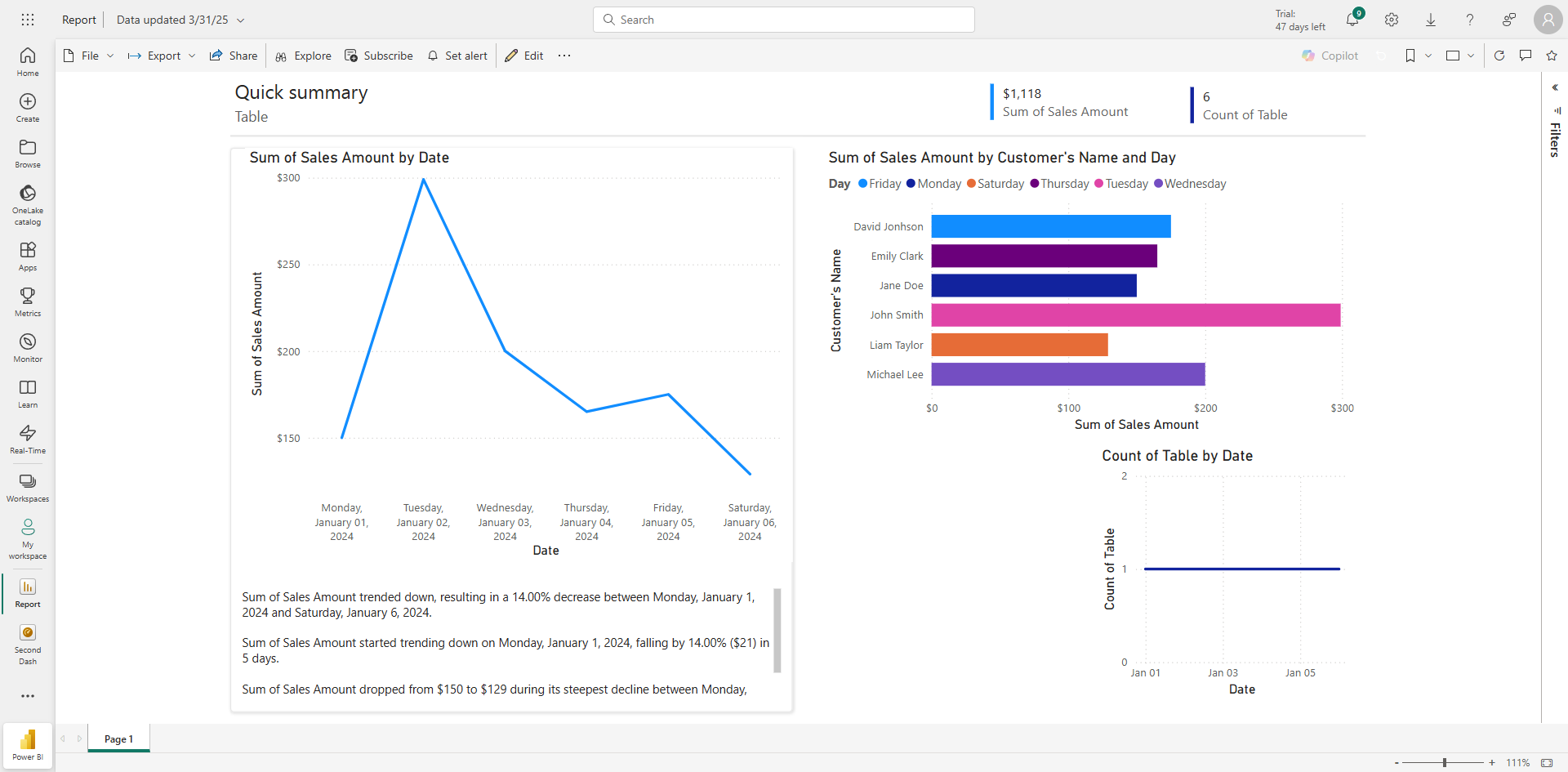Open Real-Time hub in the sidebar
This screenshot has height=772, width=1568.
pyautogui.click(x=28, y=438)
